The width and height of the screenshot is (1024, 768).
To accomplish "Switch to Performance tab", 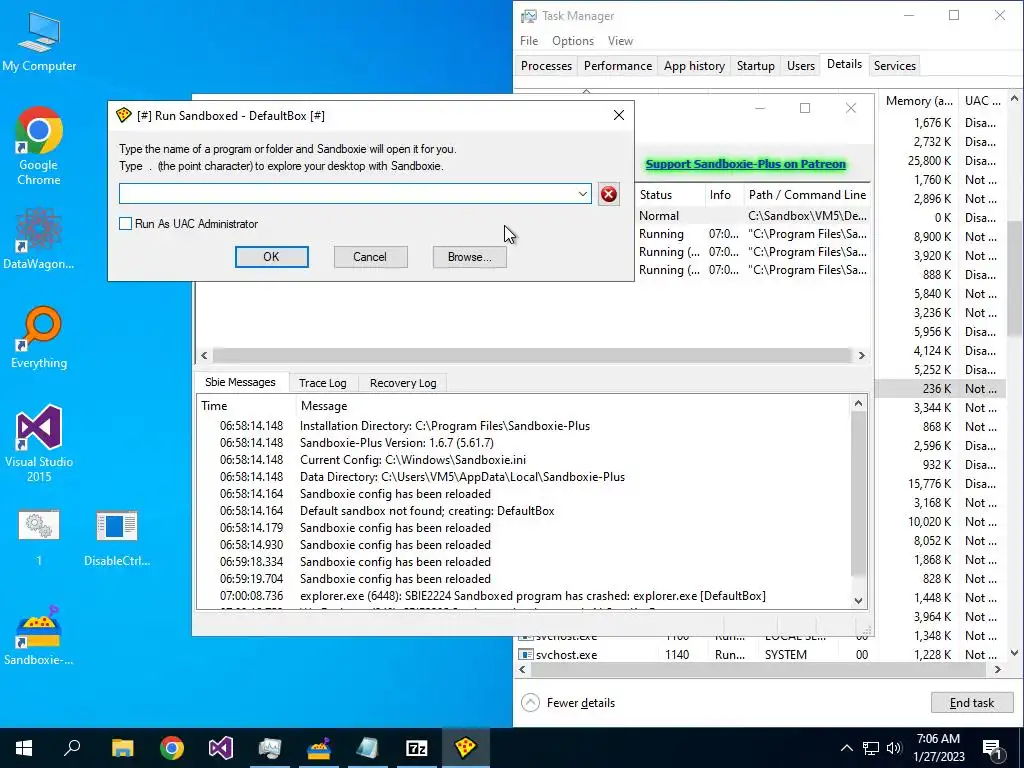I will point(618,65).
